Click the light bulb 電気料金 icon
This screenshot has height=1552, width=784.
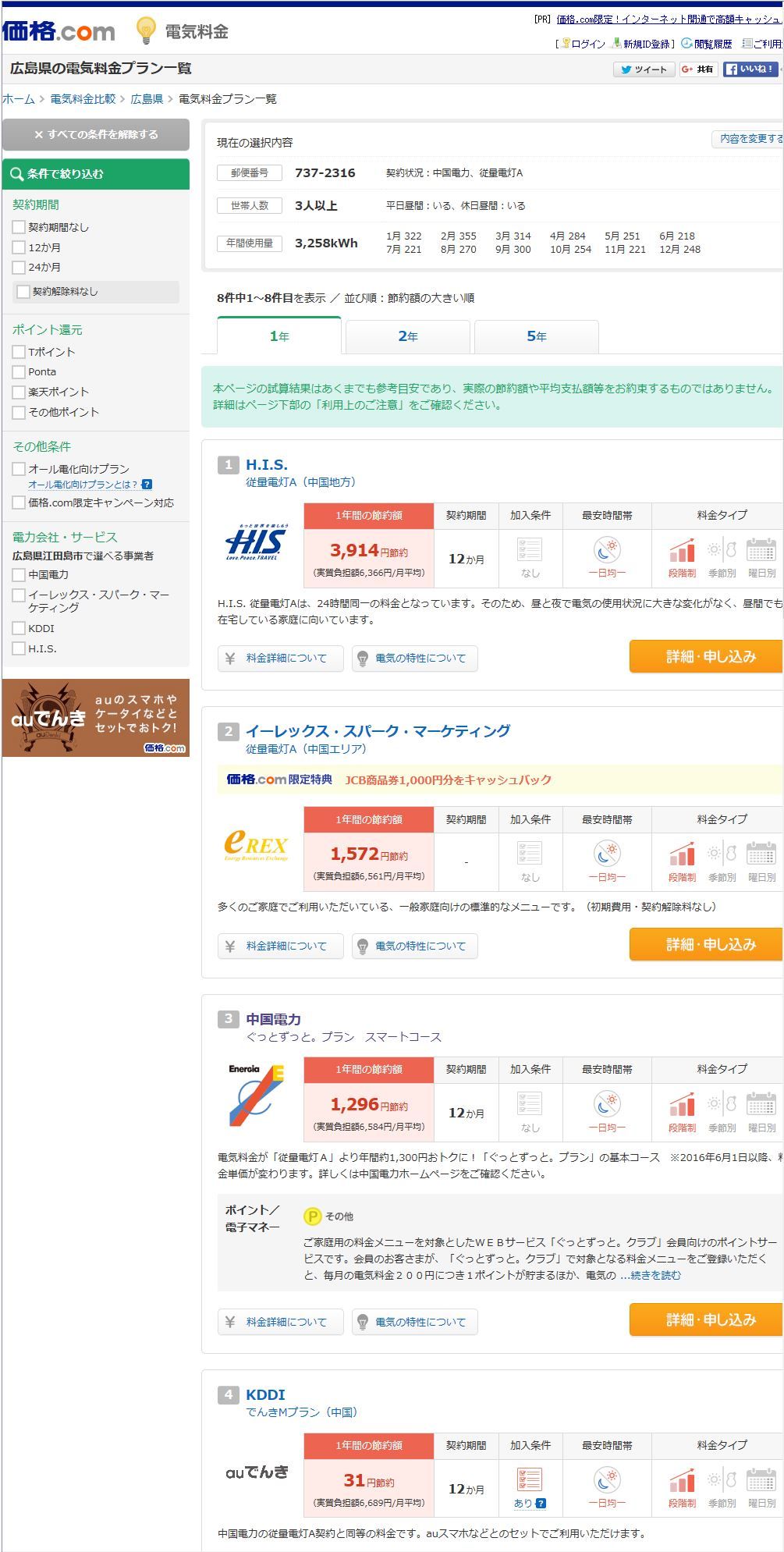pos(145,30)
